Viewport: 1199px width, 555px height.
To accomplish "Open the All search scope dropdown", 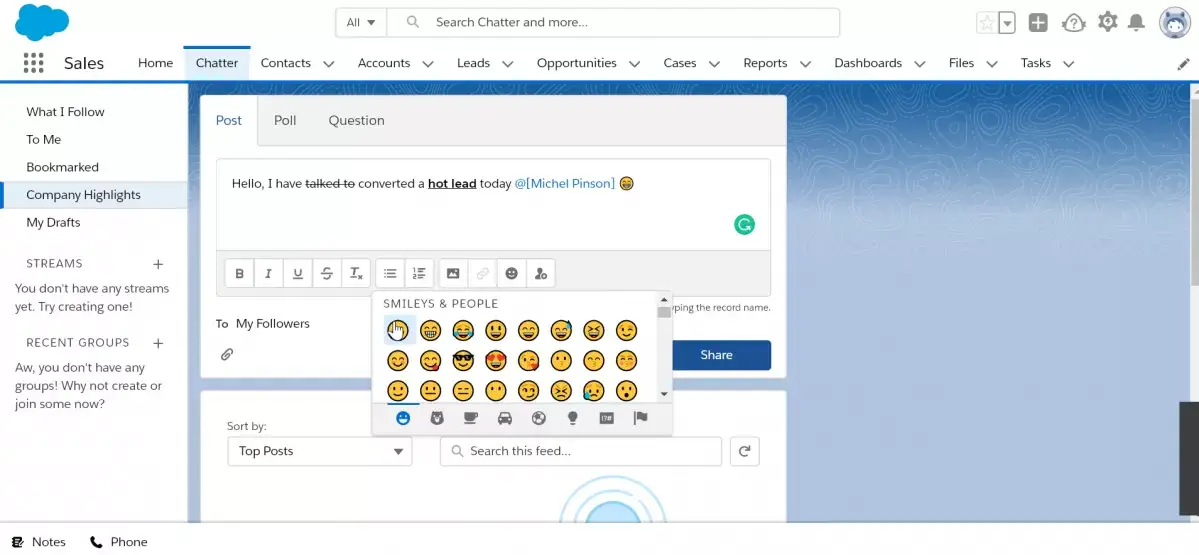I will point(361,23).
